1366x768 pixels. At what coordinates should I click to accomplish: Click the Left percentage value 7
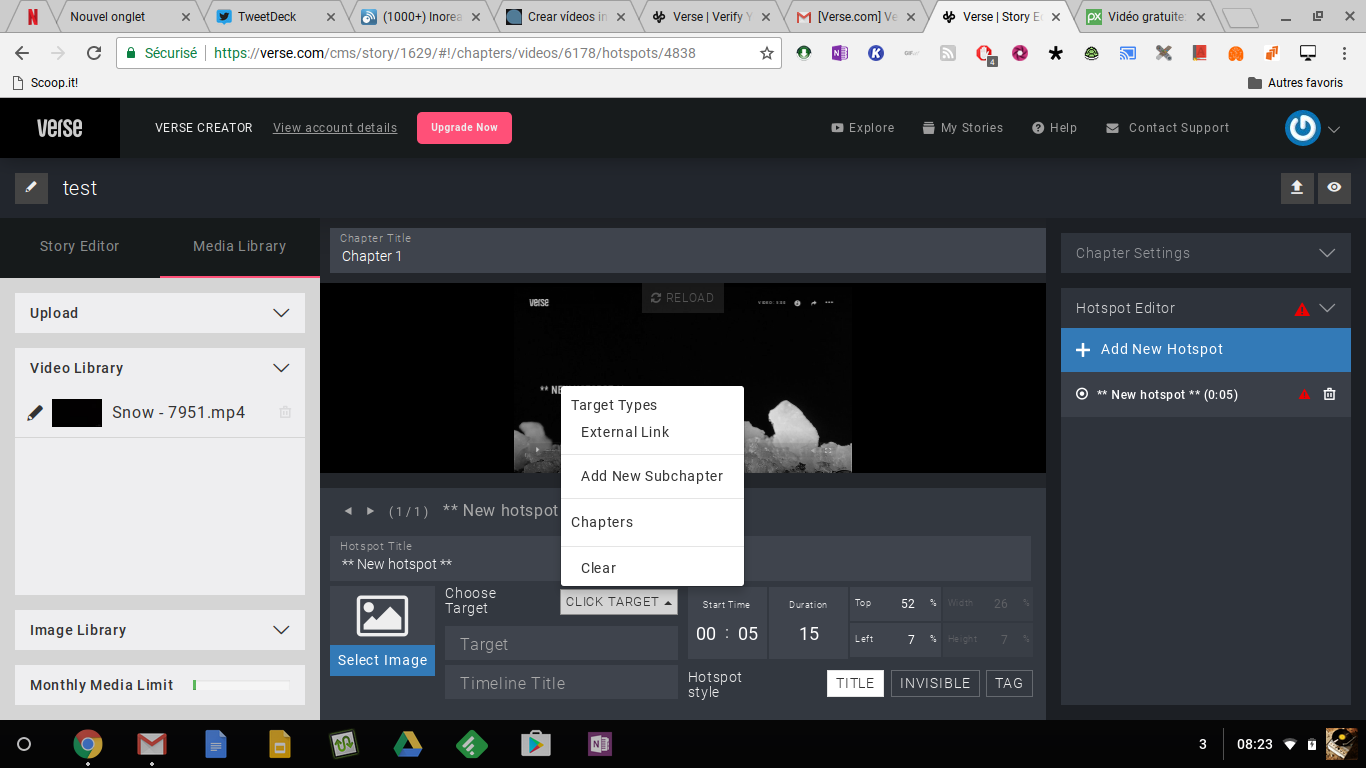tap(911, 639)
